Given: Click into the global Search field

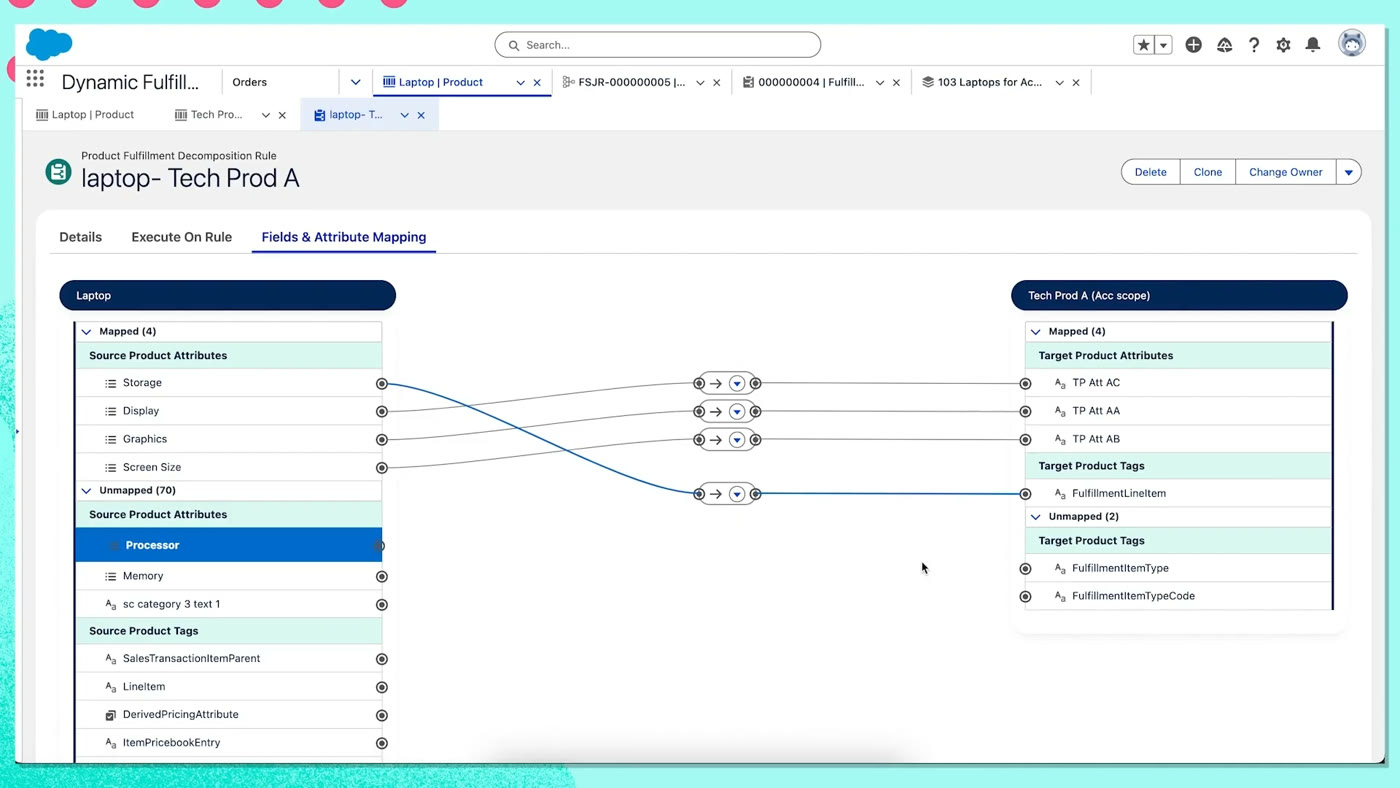Looking at the screenshot, I should tap(658, 45).
